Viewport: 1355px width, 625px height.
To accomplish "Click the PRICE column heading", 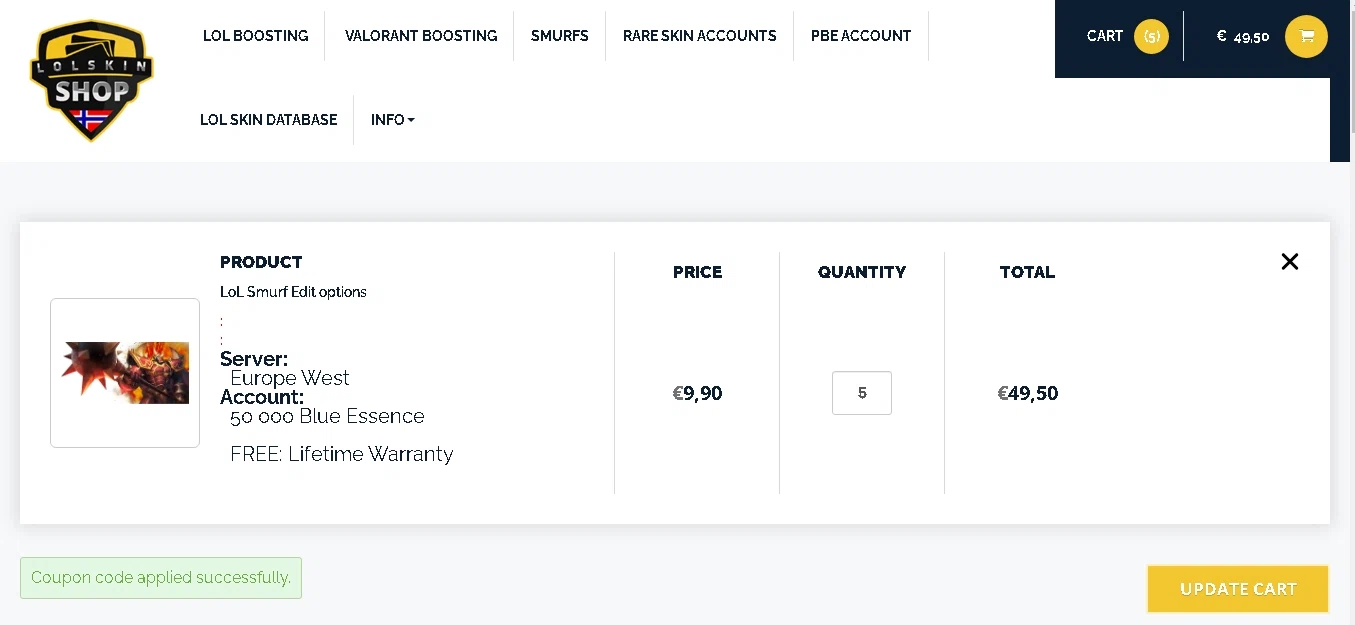I will pos(697,272).
